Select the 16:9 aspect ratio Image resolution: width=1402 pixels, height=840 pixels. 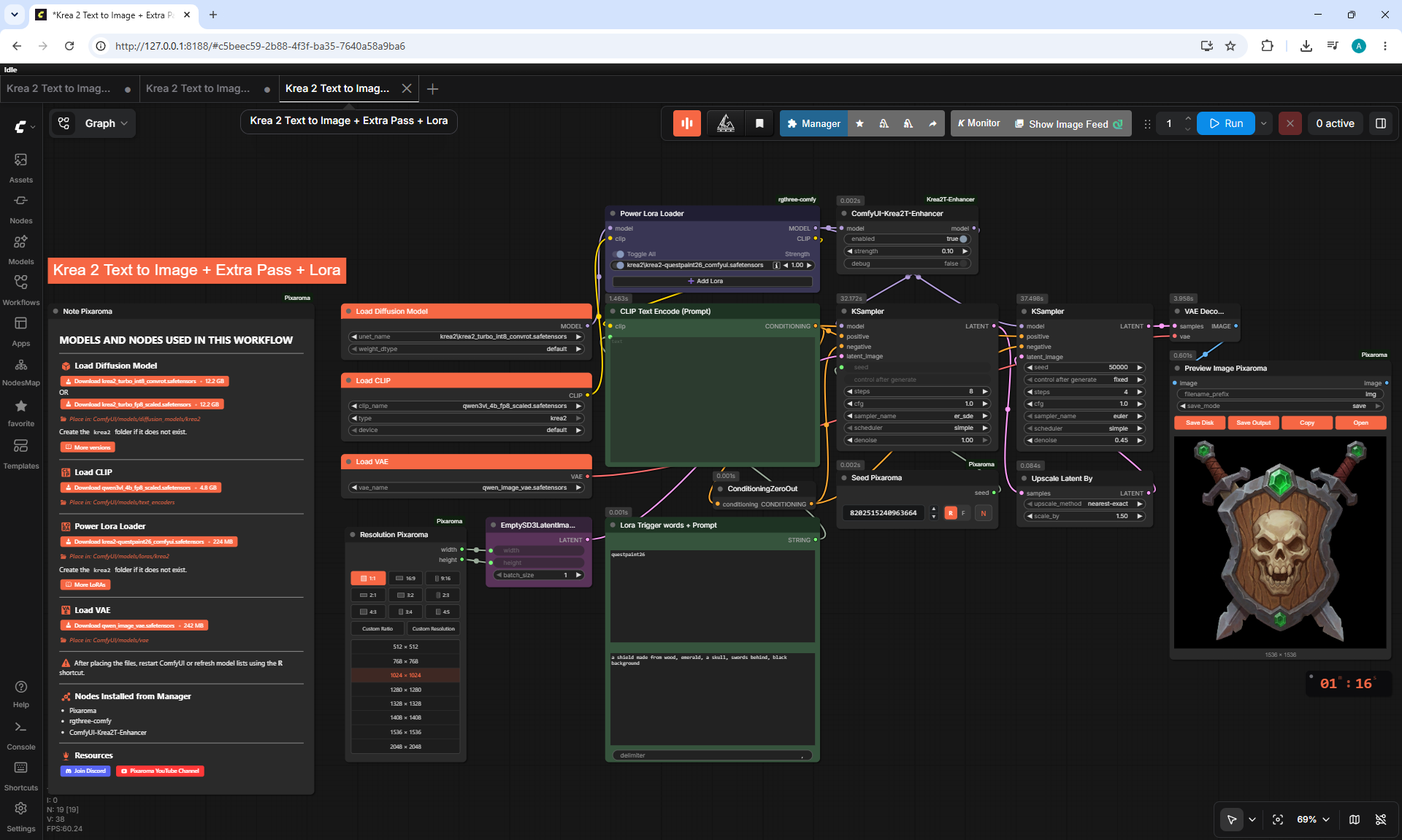coord(406,578)
